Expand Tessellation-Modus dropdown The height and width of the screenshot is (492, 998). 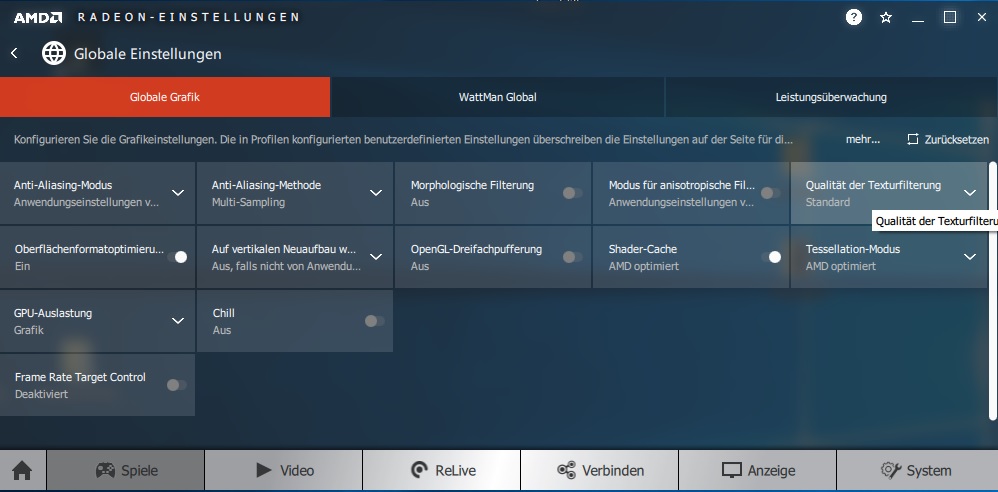coord(969,257)
